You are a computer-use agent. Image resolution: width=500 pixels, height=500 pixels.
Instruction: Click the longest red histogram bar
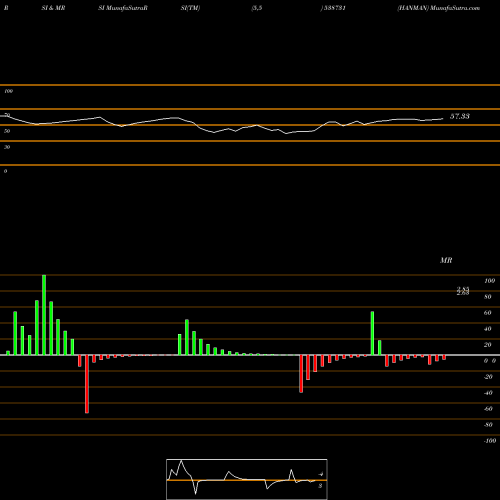click(x=87, y=384)
